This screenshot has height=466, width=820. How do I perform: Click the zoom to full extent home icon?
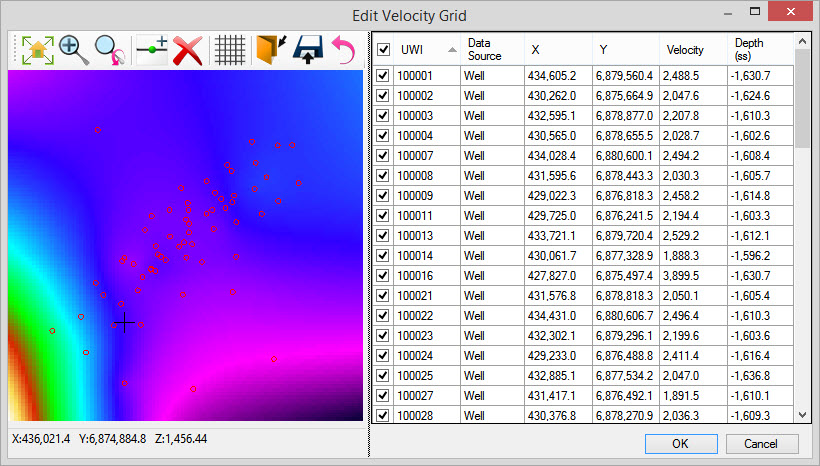pos(38,50)
